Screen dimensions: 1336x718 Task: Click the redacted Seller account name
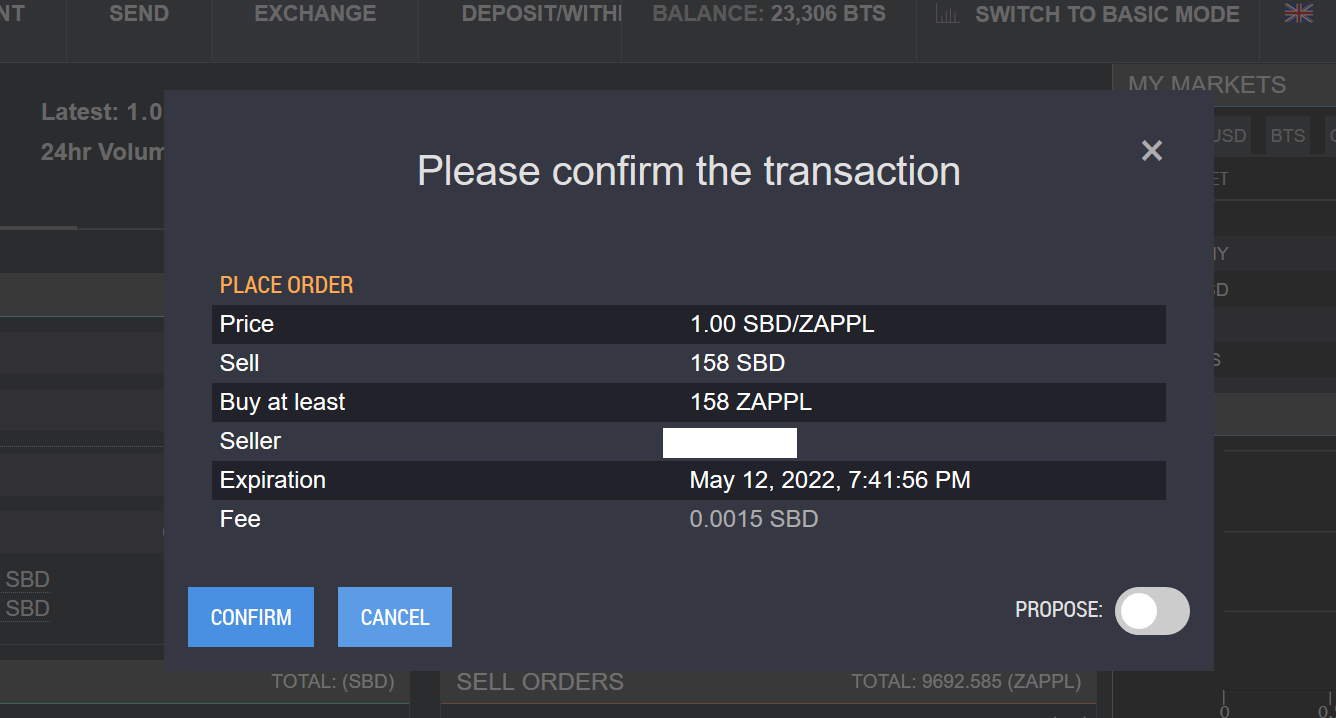(x=730, y=442)
